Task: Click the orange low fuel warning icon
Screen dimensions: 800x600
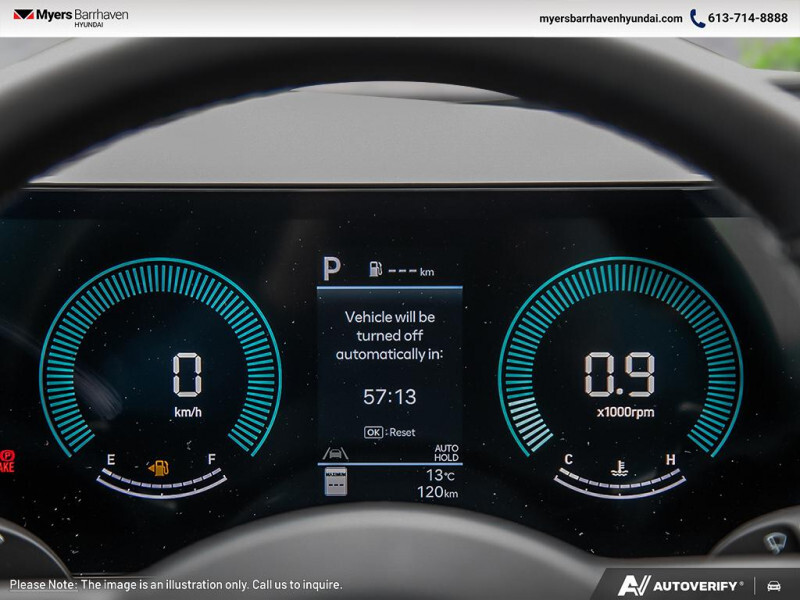Action: 158,467
